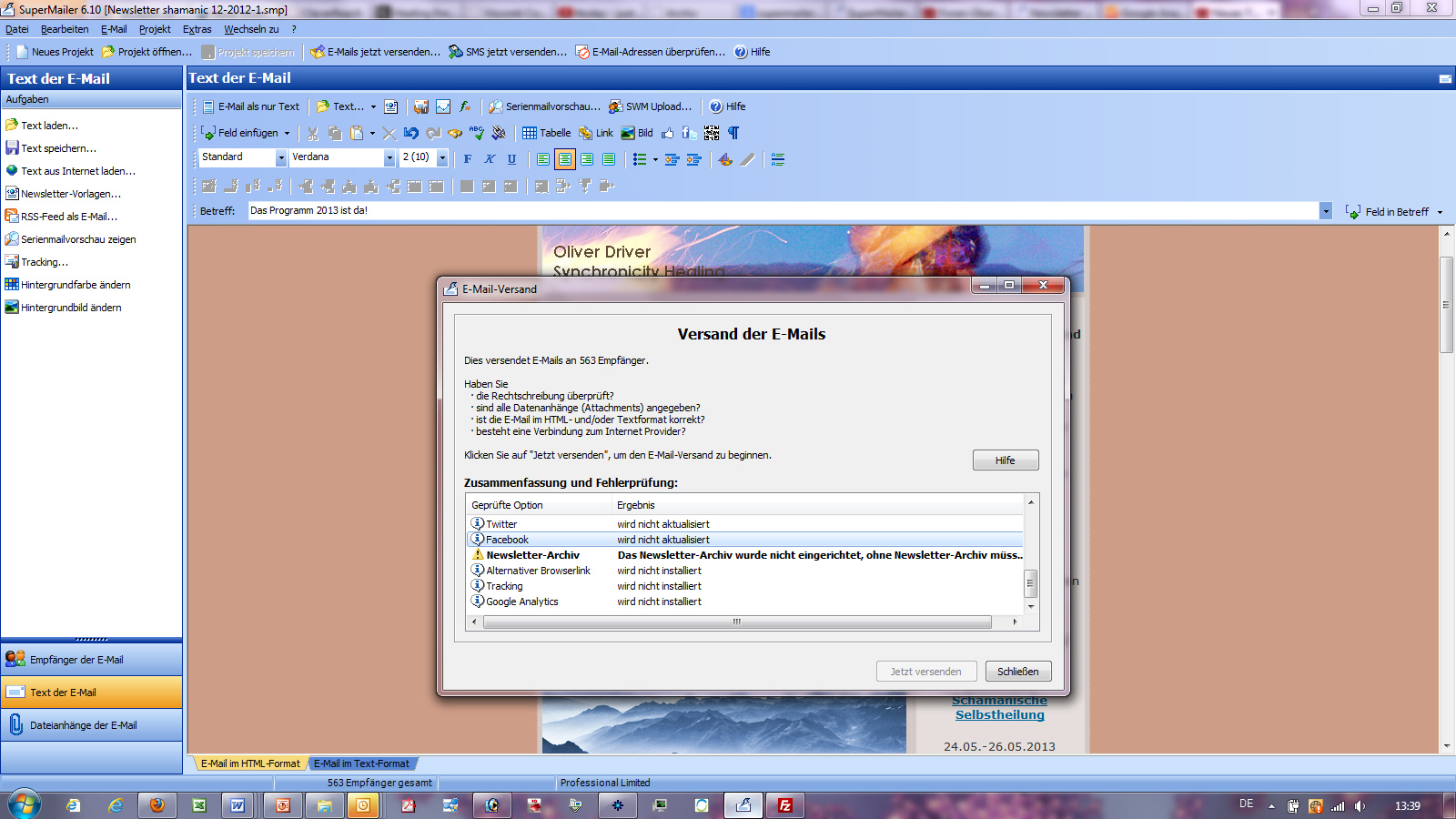
Task: Switch to E-Mail im HTML-Format tab
Action: point(249,763)
